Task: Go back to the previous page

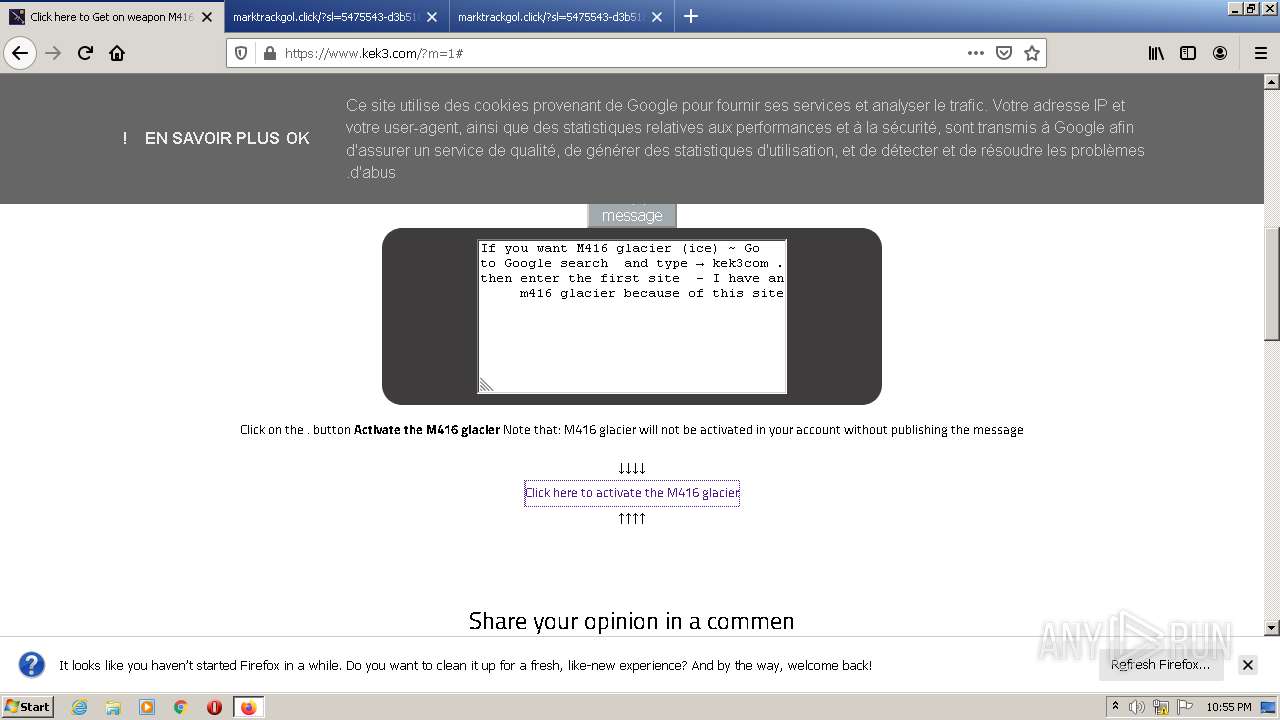Action: pyautogui.click(x=20, y=53)
